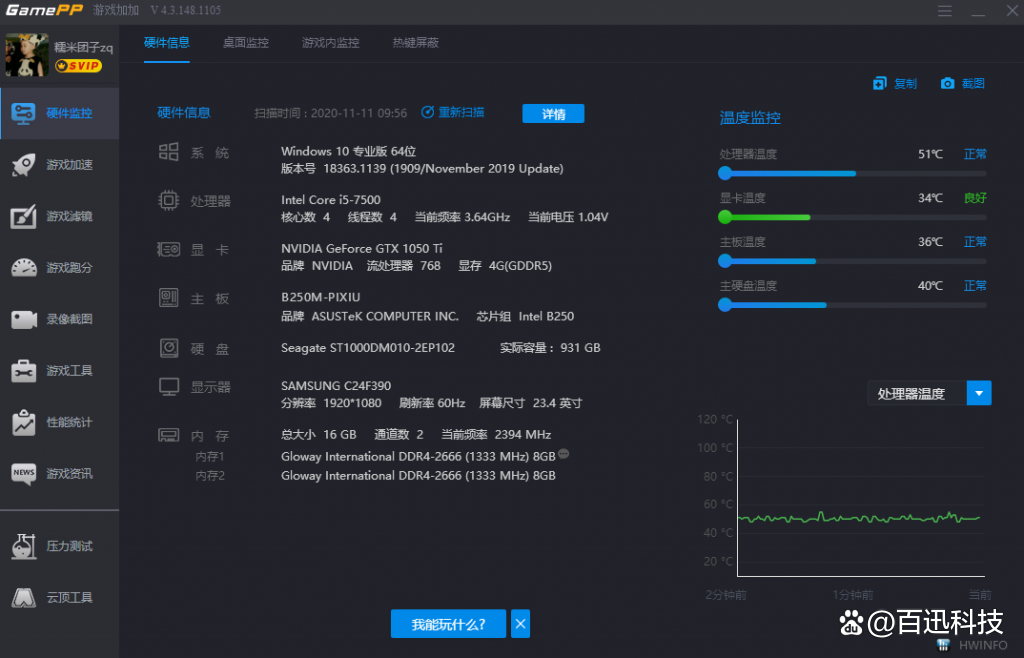Viewport: 1024px width, 658px height.
Task: Click the 截图 text link
Action: click(973, 84)
